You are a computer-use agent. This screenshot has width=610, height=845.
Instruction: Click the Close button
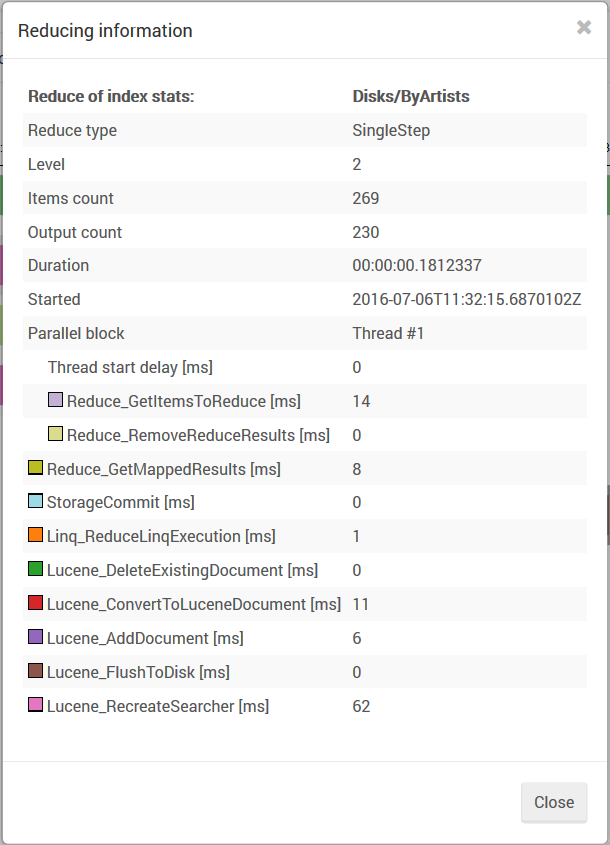pos(554,802)
